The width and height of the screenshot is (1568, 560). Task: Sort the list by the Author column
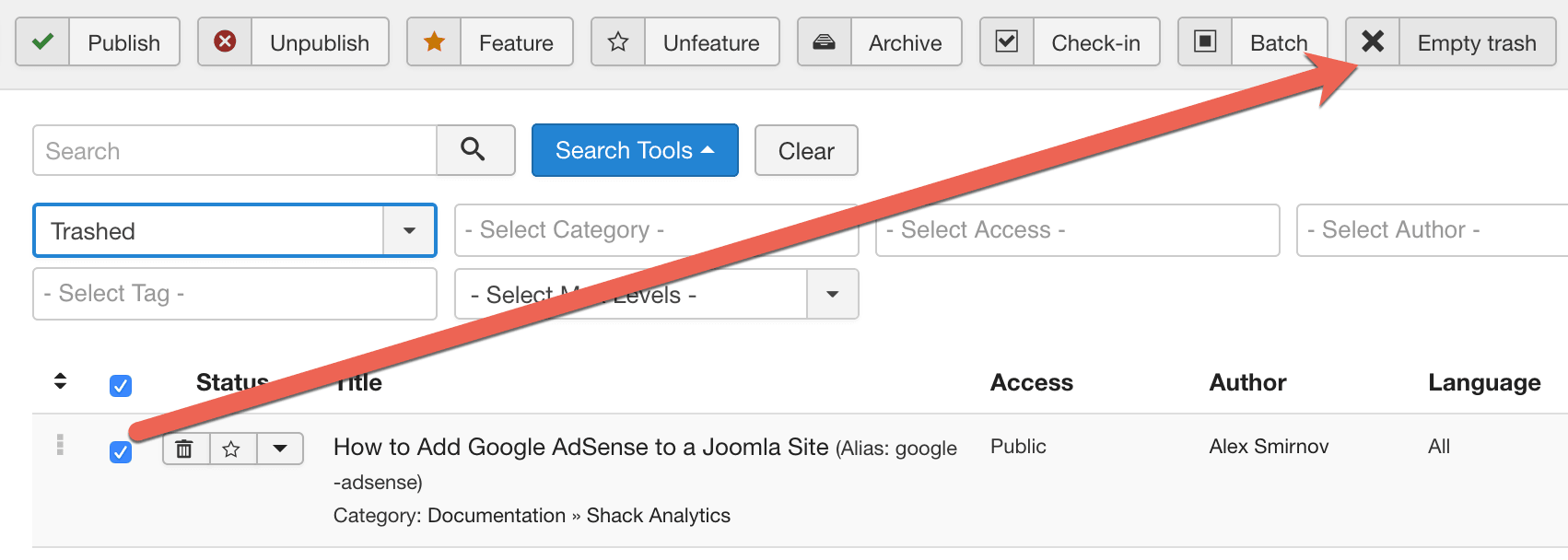click(x=1247, y=382)
